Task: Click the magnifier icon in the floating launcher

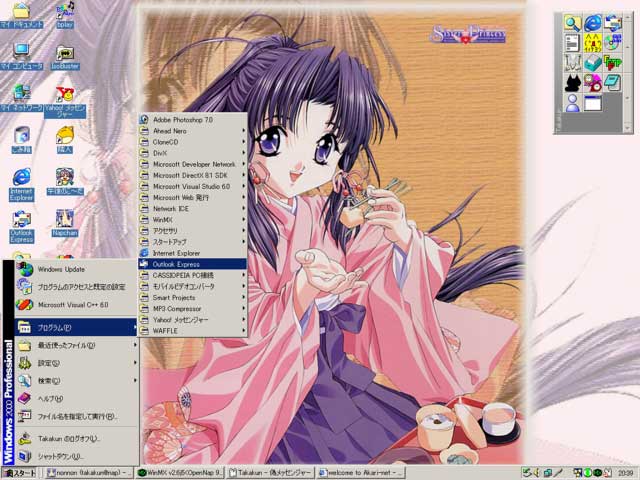Action: [x=572, y=22]
